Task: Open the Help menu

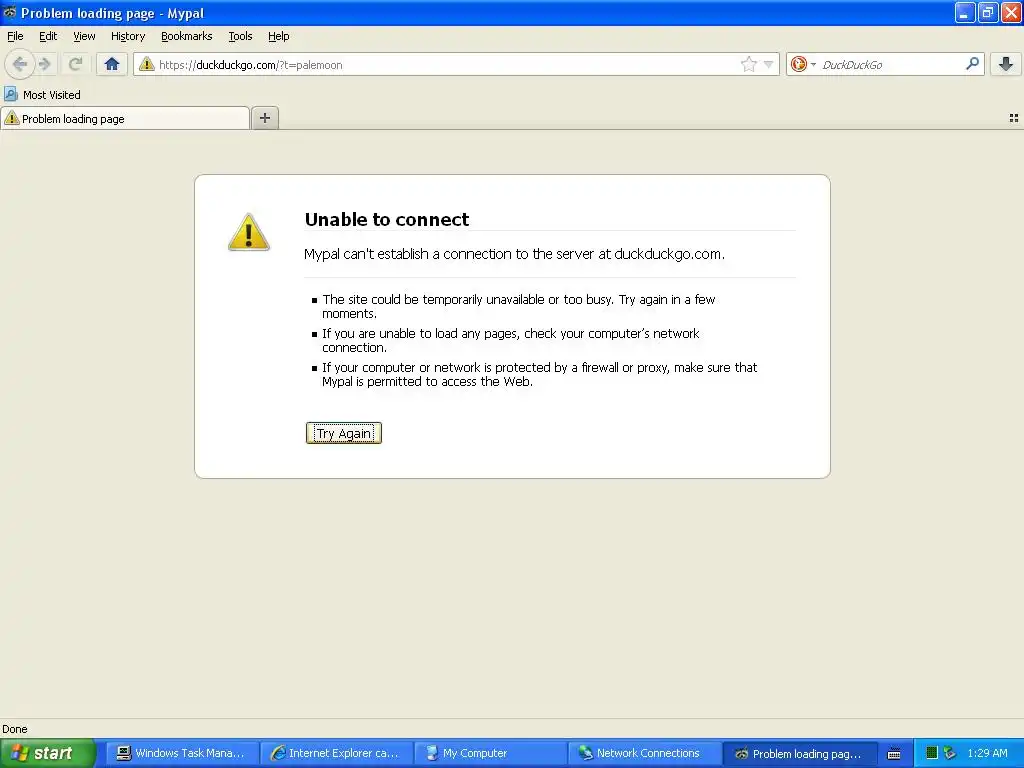Action: coord(279,37)
